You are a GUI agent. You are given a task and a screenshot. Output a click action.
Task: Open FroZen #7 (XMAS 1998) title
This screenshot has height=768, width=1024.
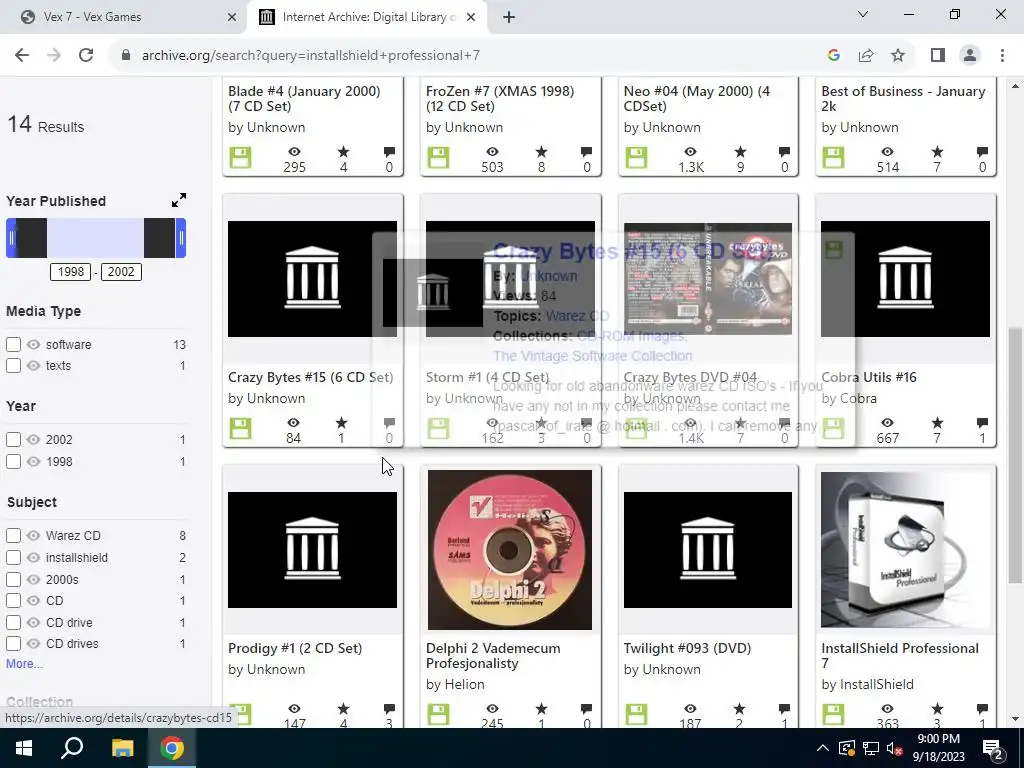click(500, 99)
